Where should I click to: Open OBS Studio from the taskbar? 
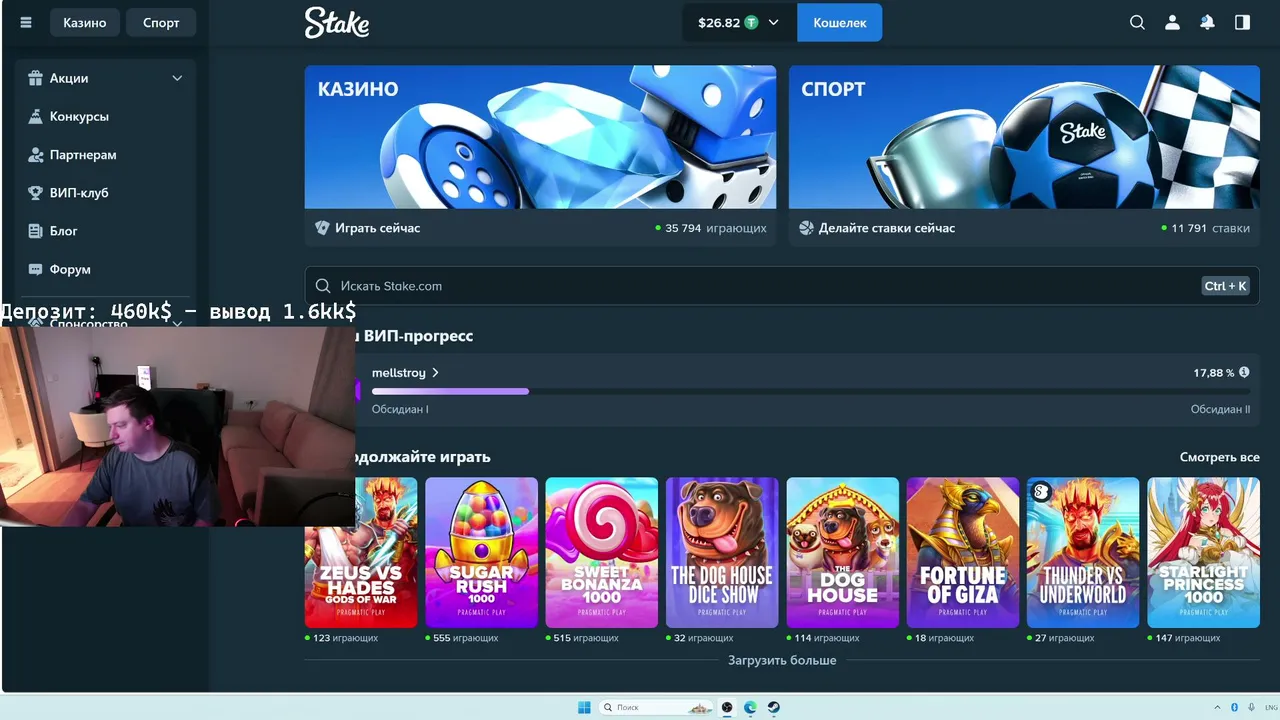click(x=727, y=707)
